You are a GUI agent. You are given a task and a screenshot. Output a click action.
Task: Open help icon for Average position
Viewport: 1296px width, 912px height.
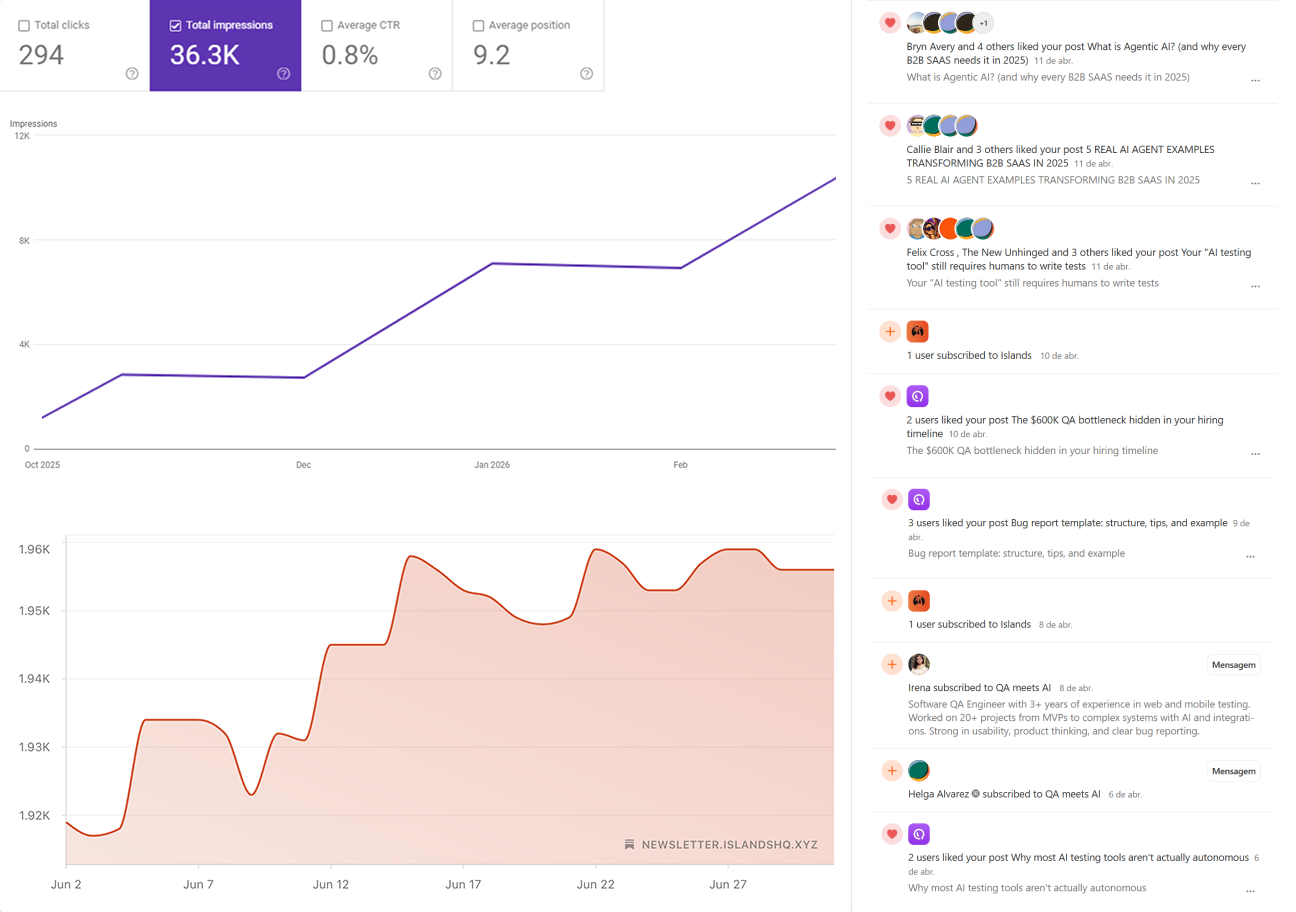coord(586,73)
